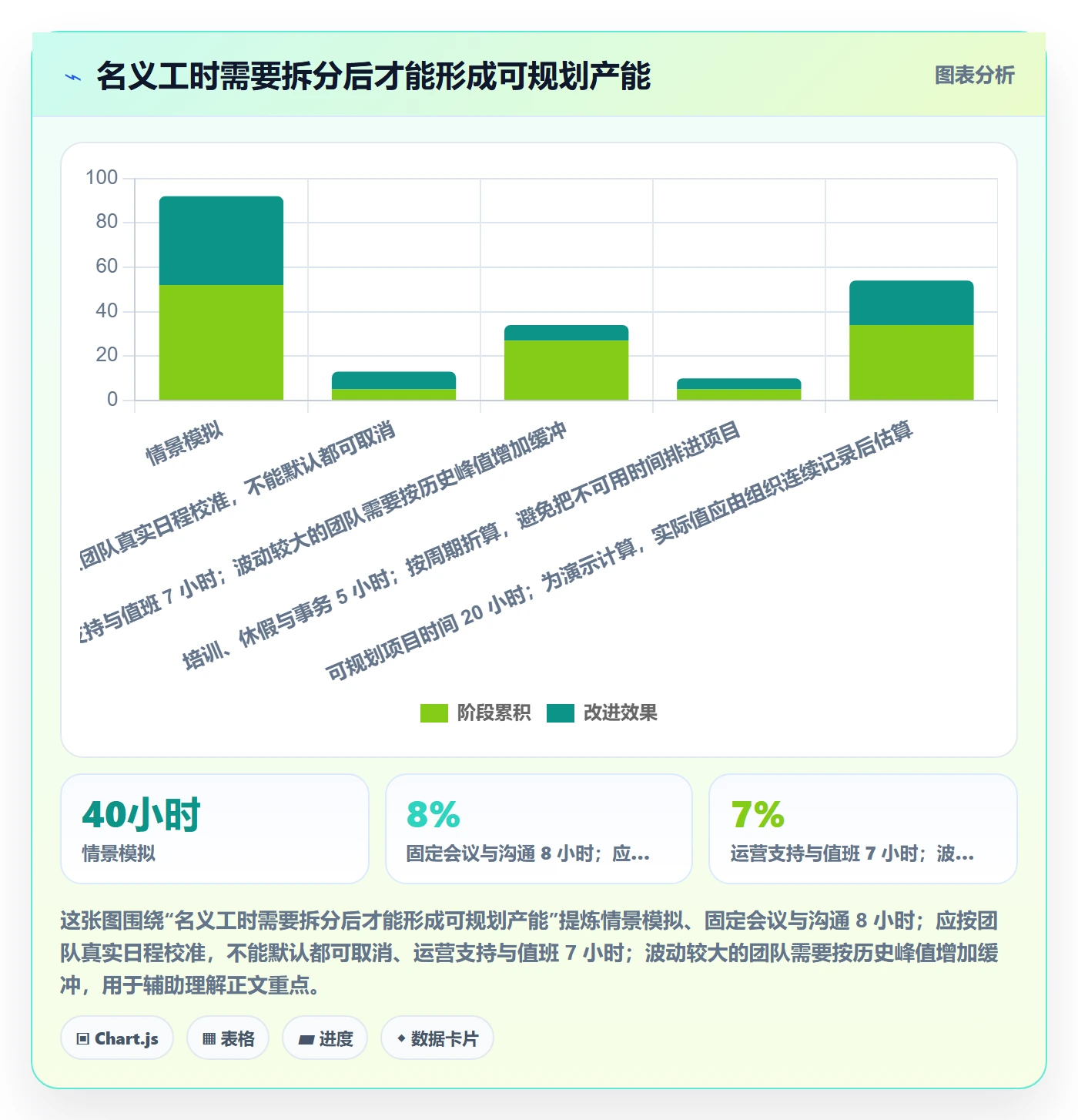Image resolution: width=1078 pixels, height=1120 pixels.
Task: Click the Chart.js chip square icon
Action: 83,1039
